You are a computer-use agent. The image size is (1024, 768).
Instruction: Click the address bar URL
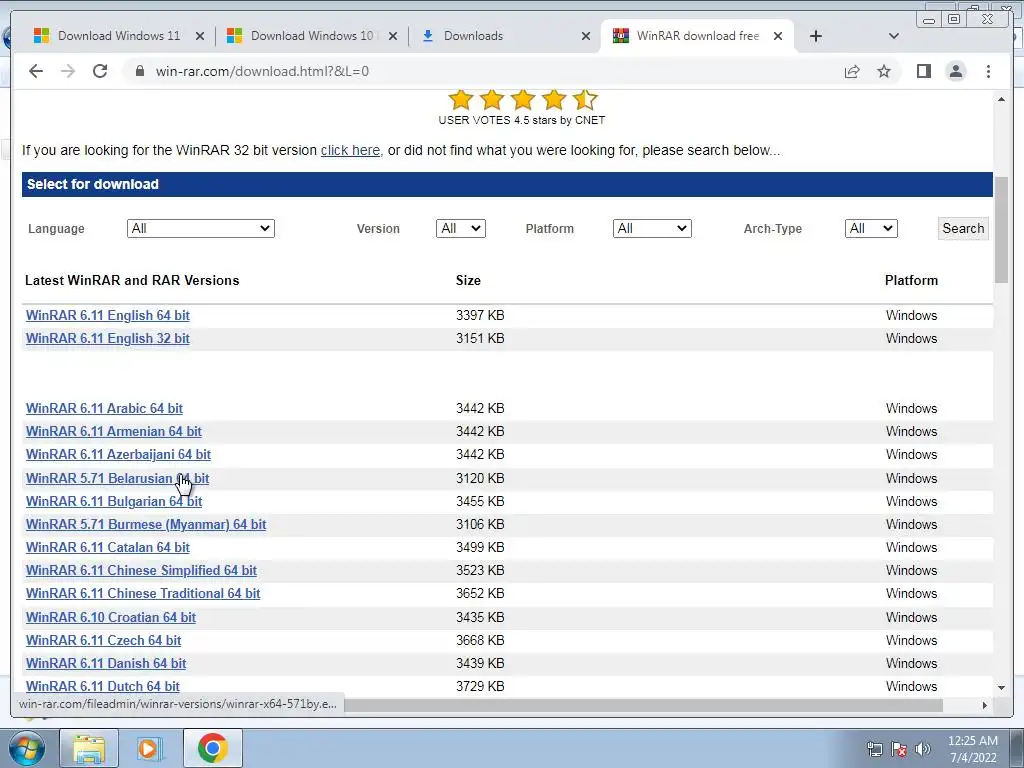(x=262, y=71)
